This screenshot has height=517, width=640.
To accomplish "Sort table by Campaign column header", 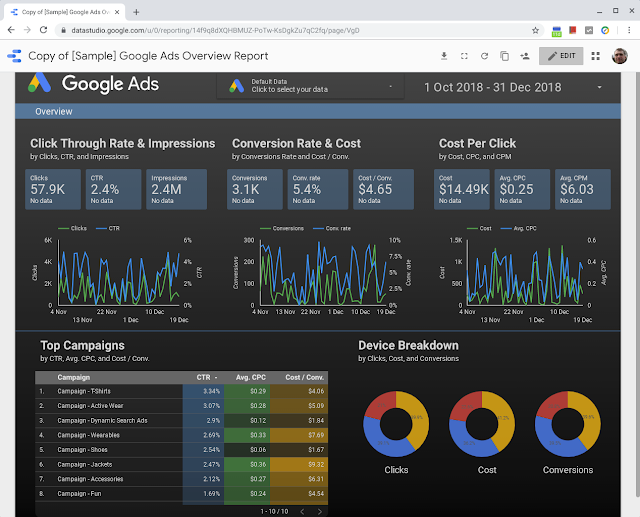I will [x=73, y=377].
